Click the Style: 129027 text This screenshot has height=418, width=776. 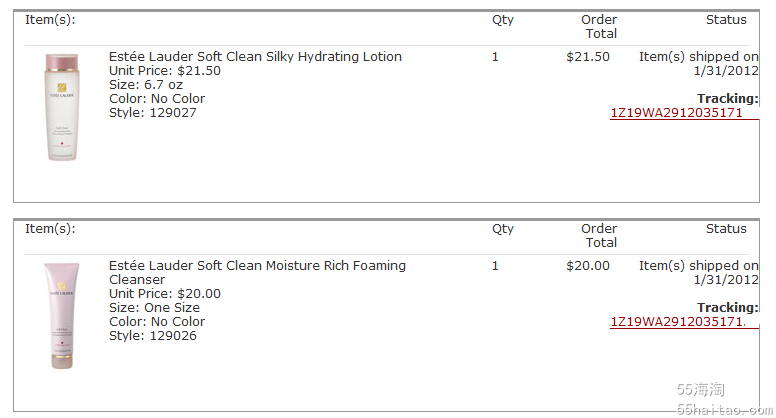pos(153,113)
